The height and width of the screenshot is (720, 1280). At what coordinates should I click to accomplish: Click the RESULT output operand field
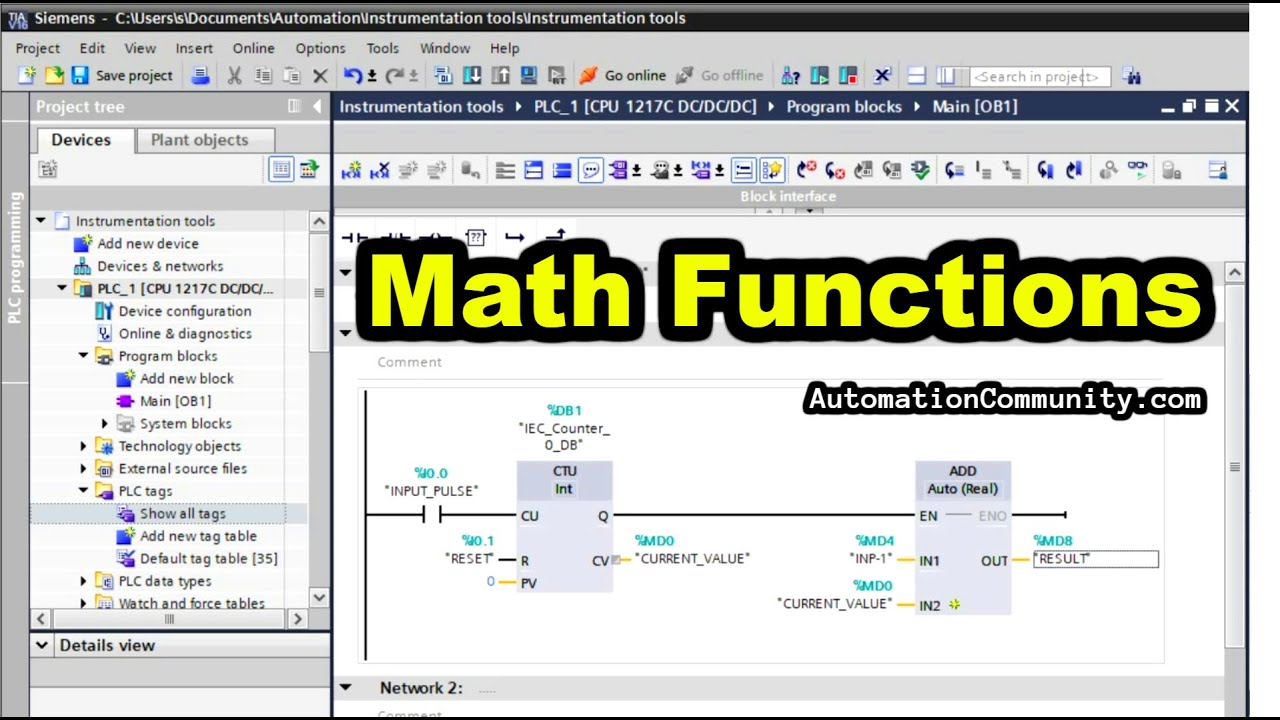(1095, 559)
